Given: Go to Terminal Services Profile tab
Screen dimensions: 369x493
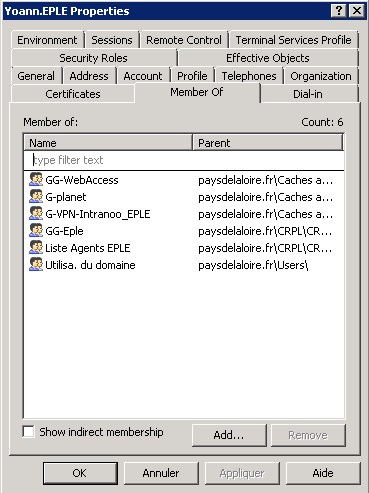Looking at the screenshot, I should (x=293, y=40).
